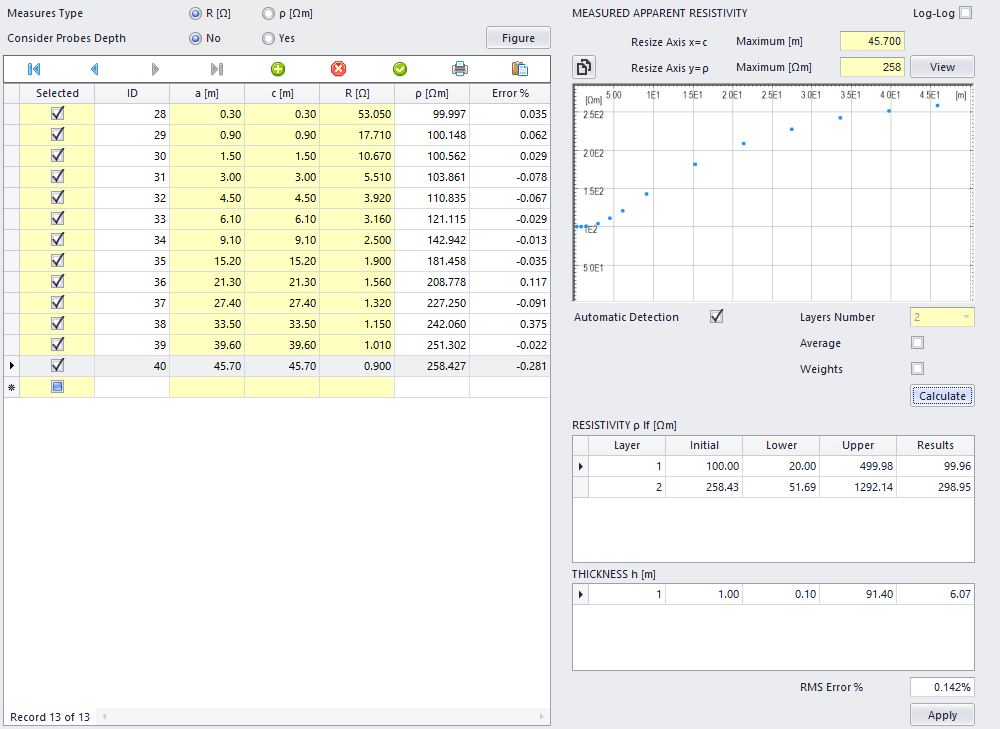Choose Yes for Consider Probes Depth

click(x=268, y=39)
